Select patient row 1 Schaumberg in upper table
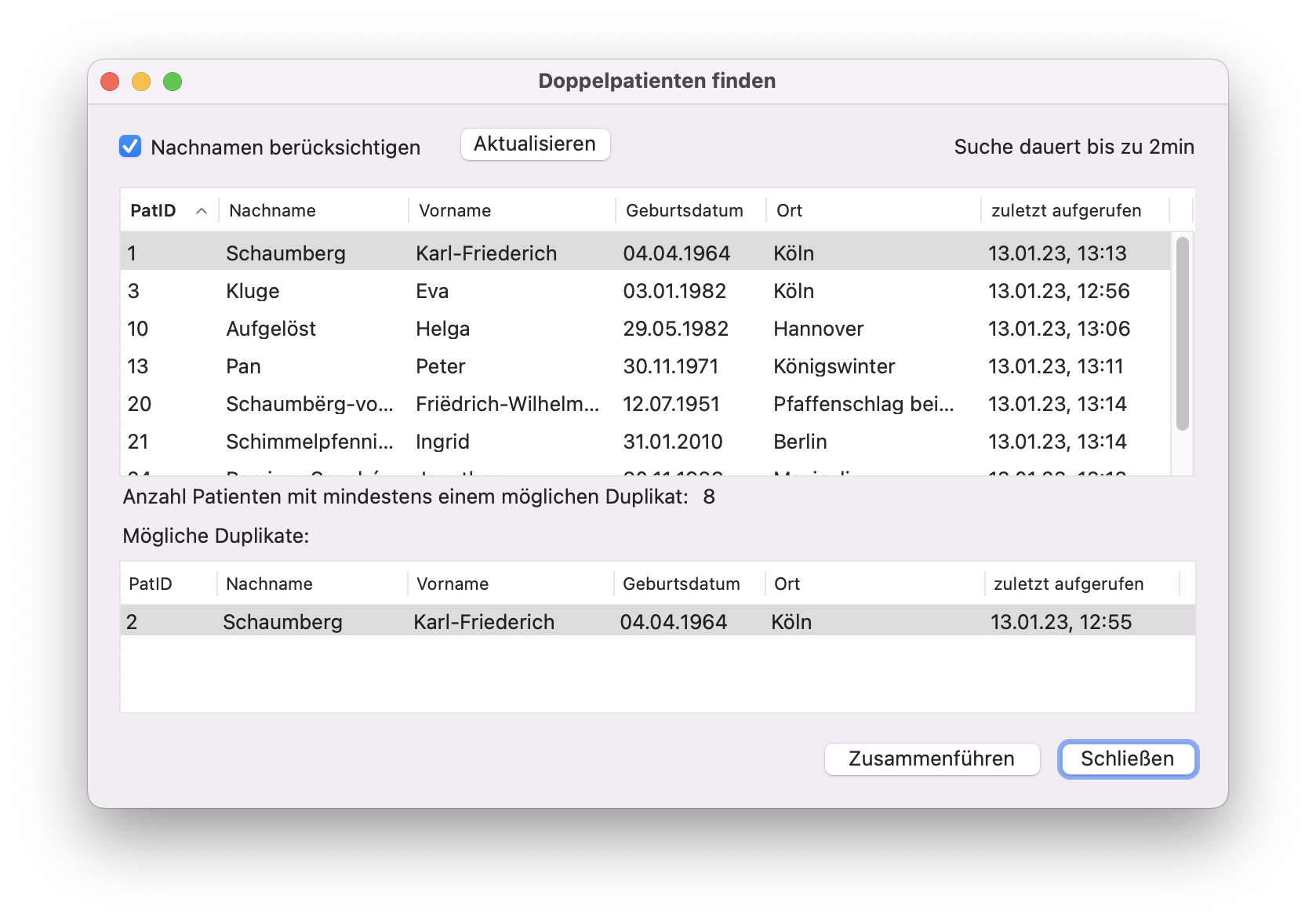This screenshot has width=1316, height=924. 645,253
